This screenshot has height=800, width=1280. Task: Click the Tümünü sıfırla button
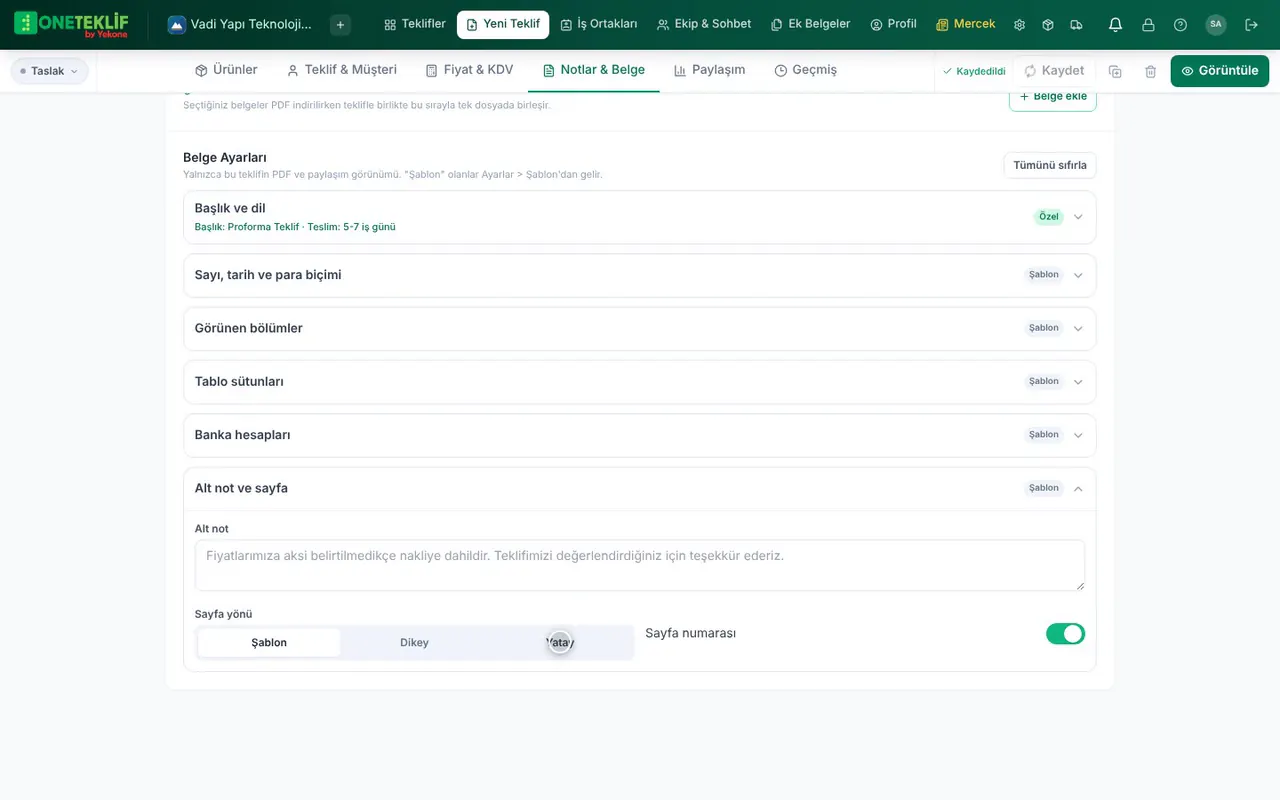click(x=1050, y=165)
